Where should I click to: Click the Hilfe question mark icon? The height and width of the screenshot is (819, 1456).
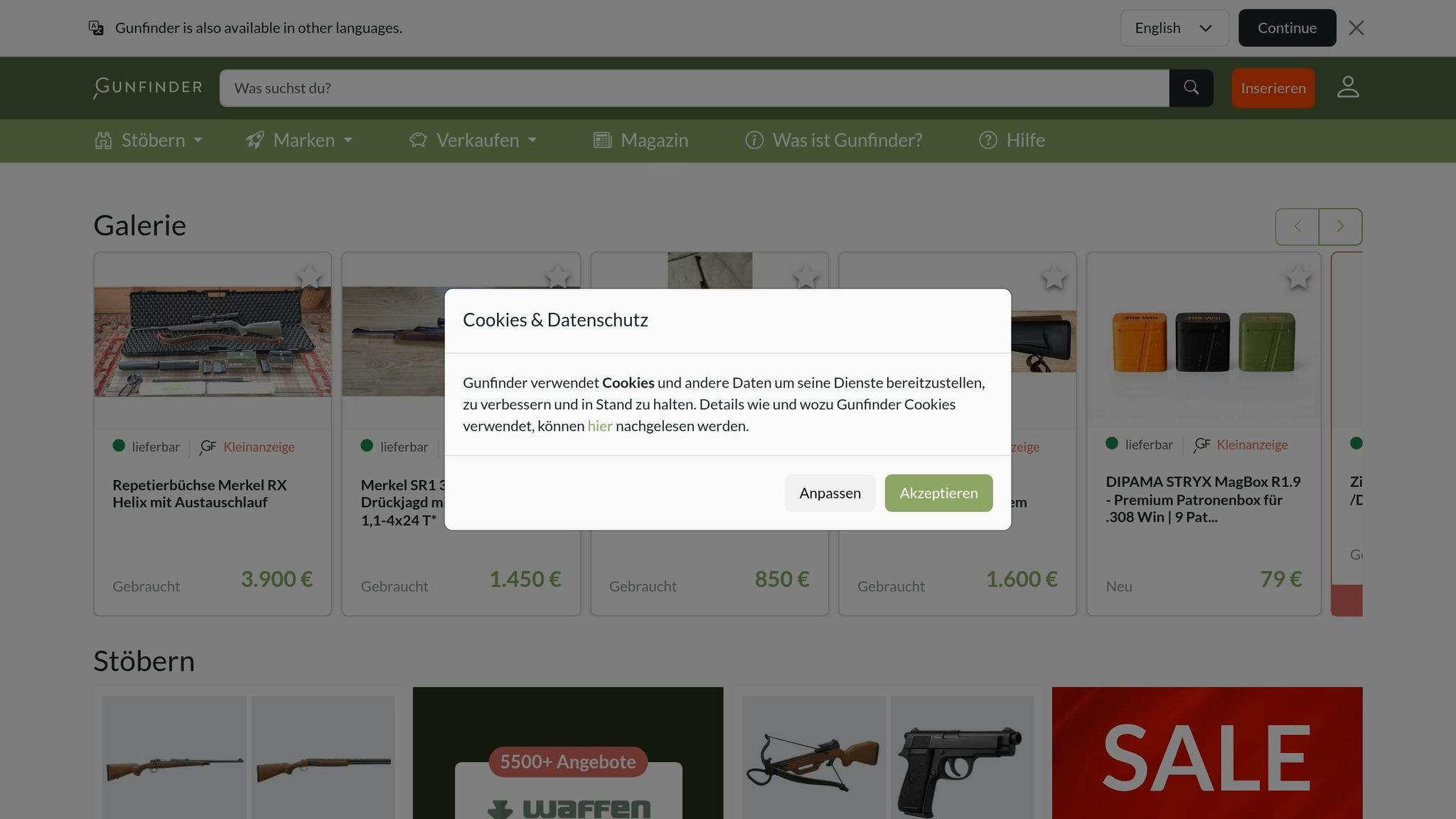coord(987,140)
